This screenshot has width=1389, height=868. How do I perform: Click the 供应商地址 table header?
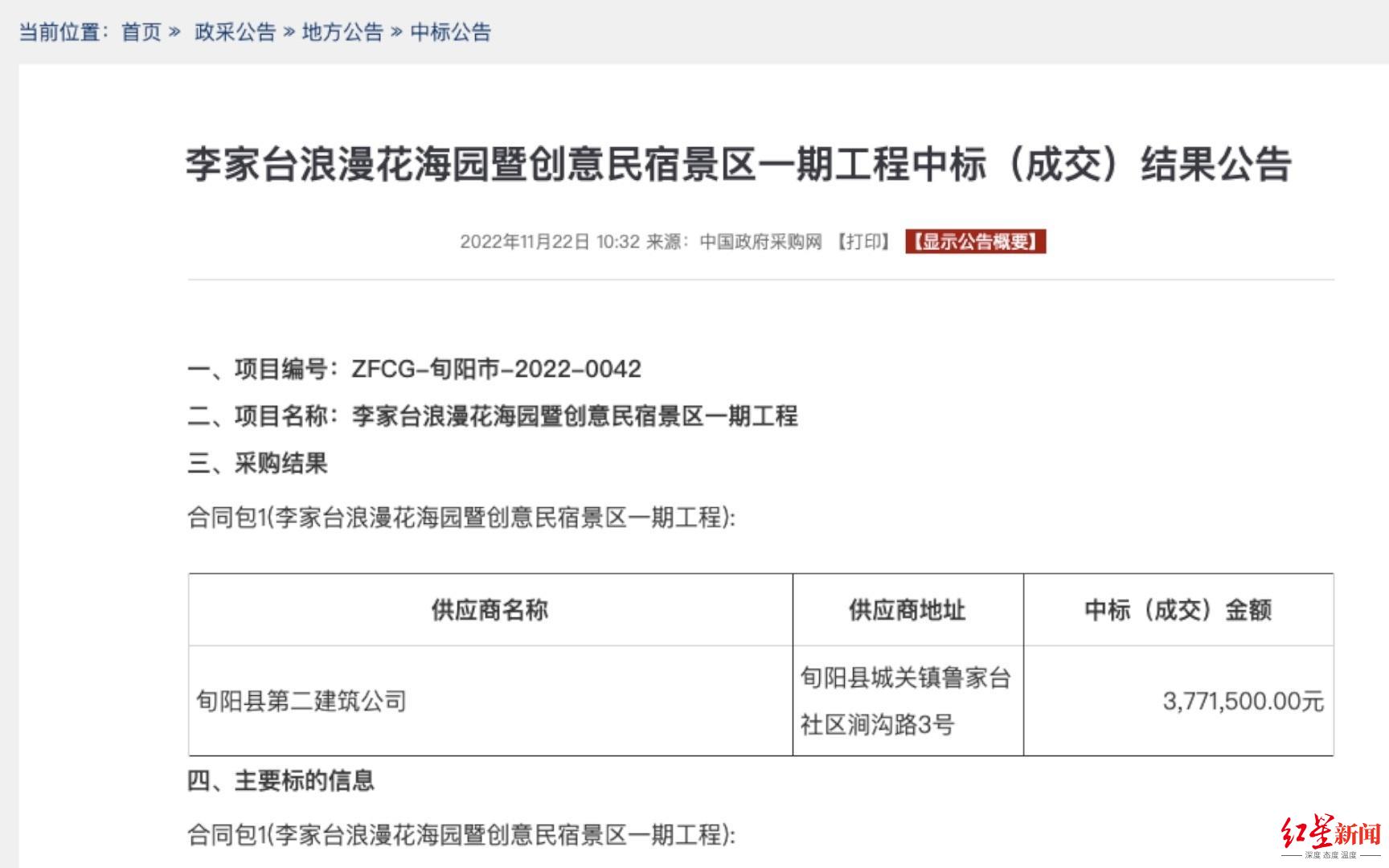(907, 609)
